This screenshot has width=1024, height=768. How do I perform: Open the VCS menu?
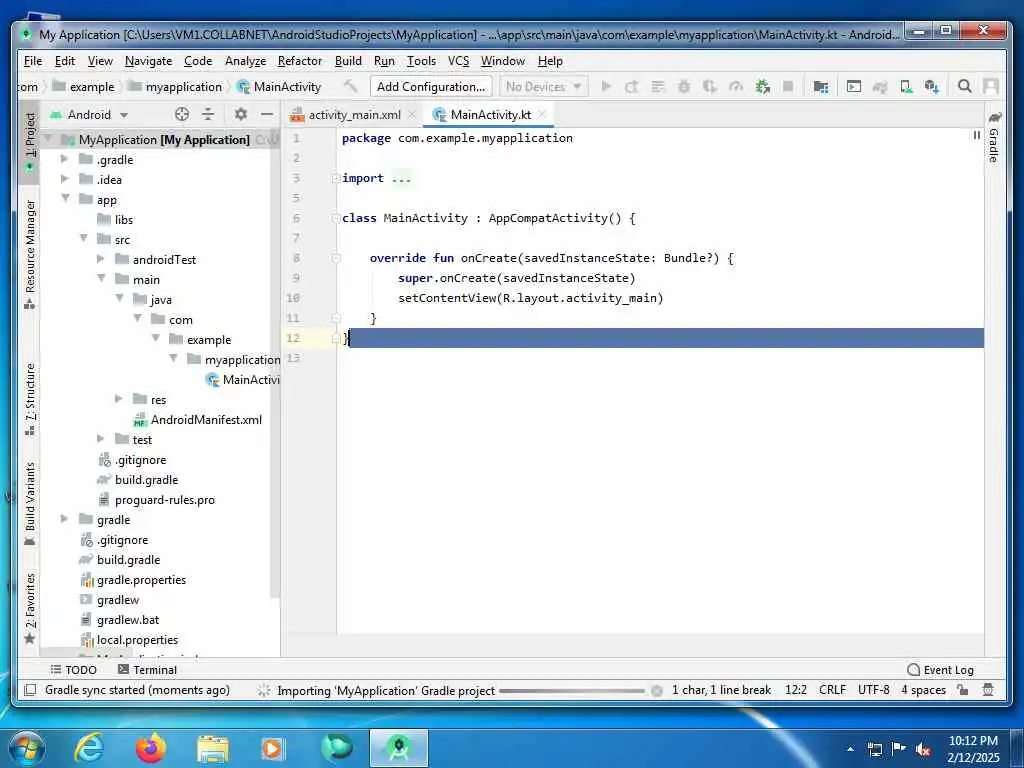458,61
